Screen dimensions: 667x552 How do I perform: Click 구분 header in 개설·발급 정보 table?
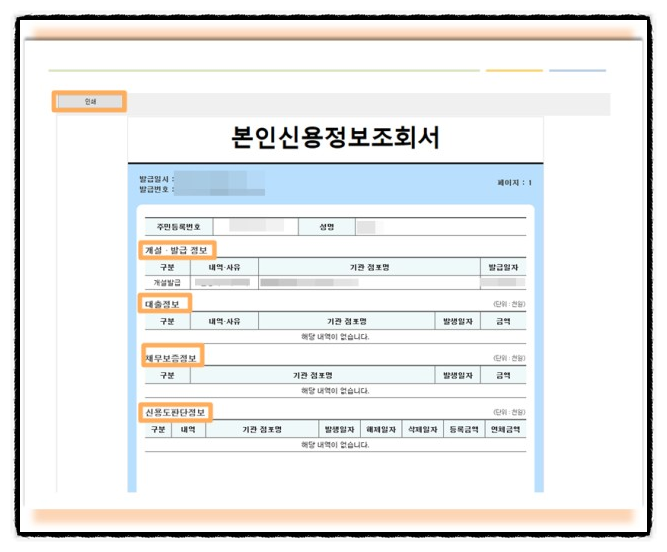point(167,267)
